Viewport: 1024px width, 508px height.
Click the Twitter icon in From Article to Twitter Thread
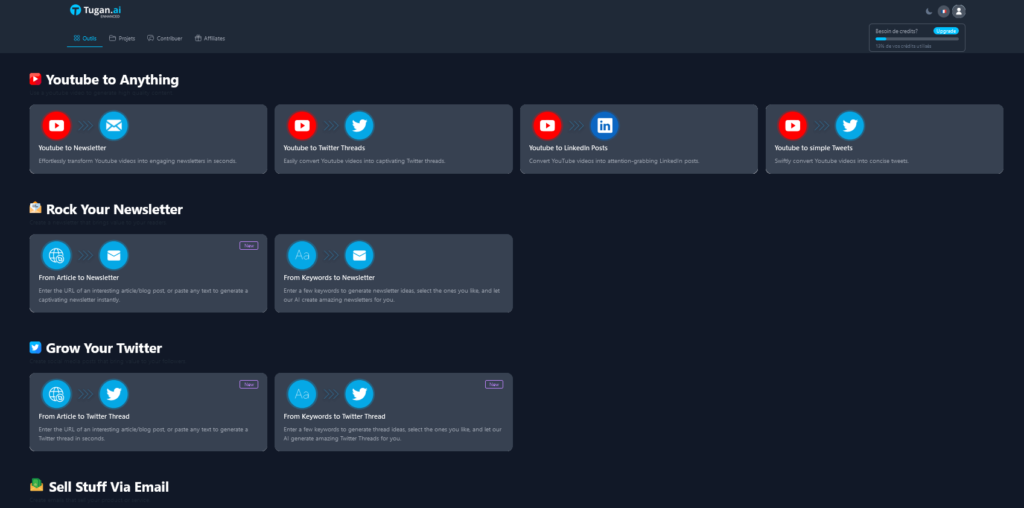click(114, 394)
